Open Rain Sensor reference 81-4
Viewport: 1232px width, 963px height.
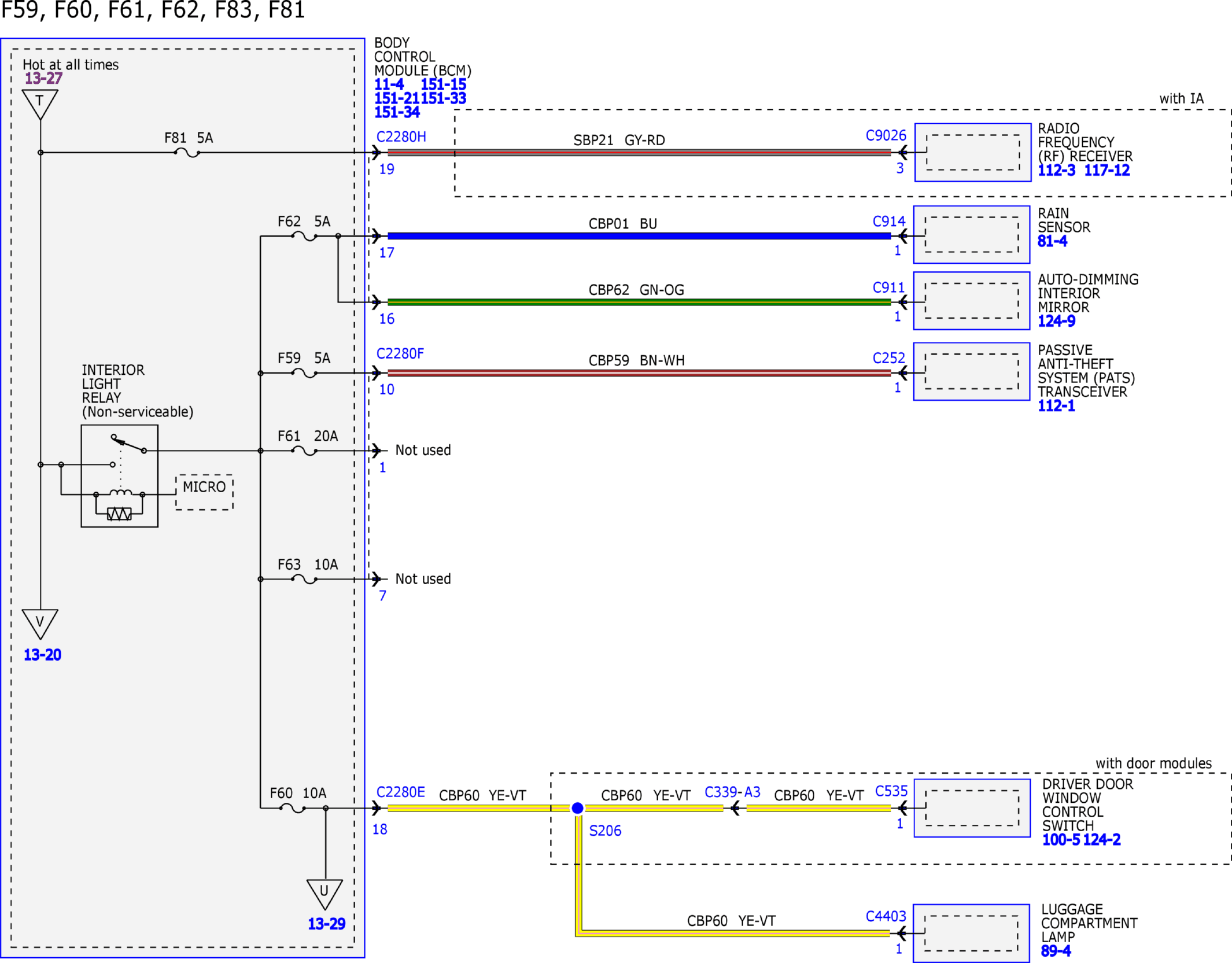pos(1052,241)
